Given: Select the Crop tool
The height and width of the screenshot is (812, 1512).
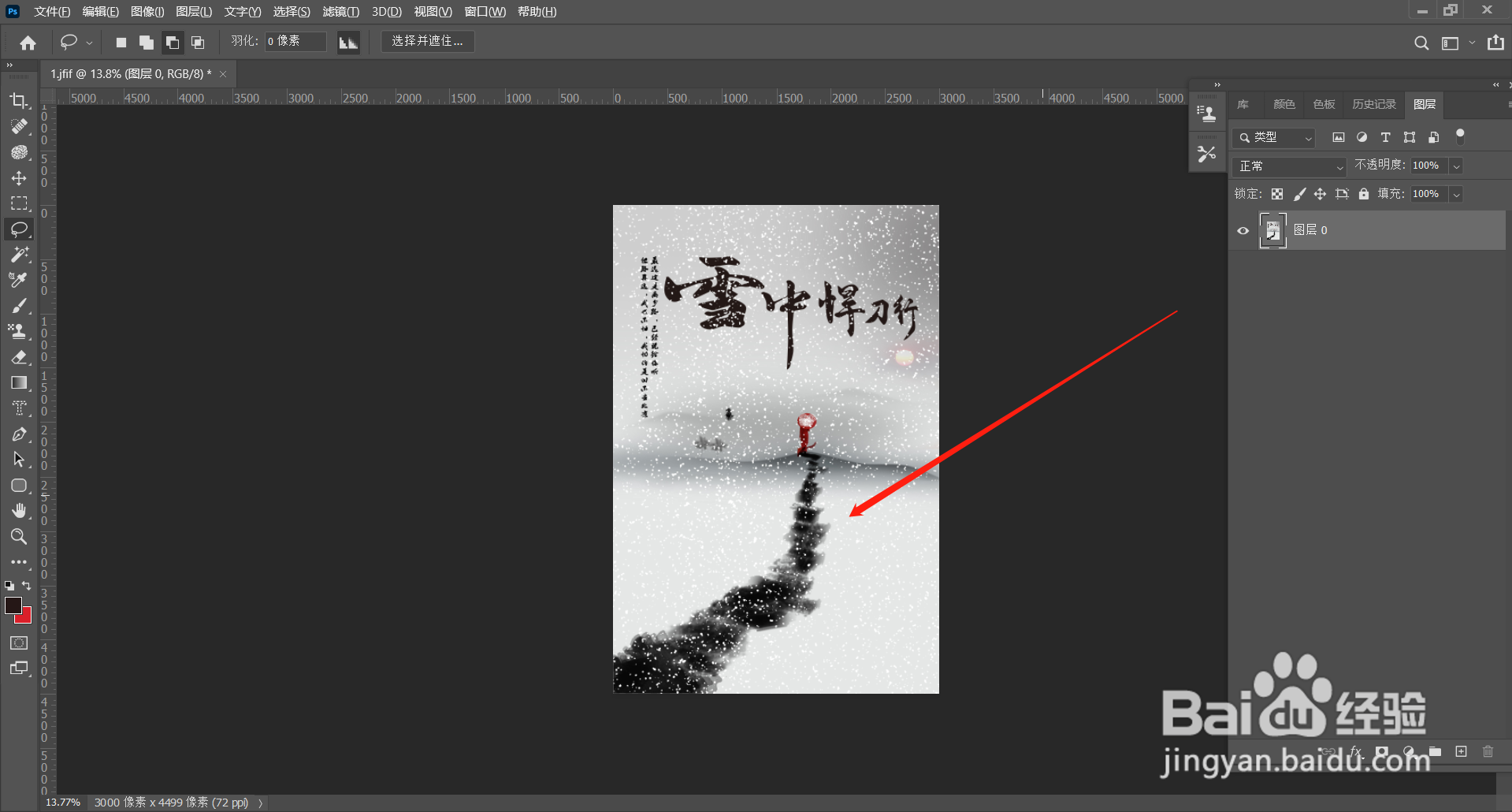Looking at the screenshot, I should tap(19, 100).
